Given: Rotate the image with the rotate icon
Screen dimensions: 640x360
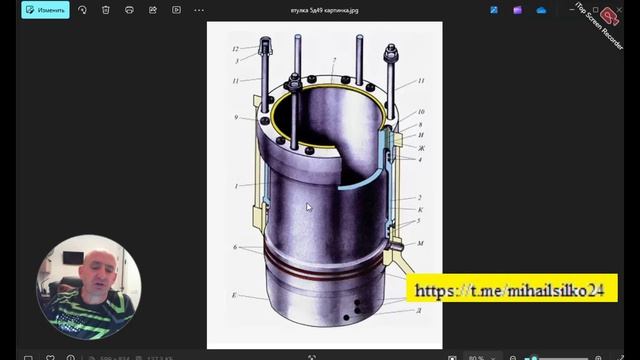Looking at the screenshot, I should coord(82,10).
